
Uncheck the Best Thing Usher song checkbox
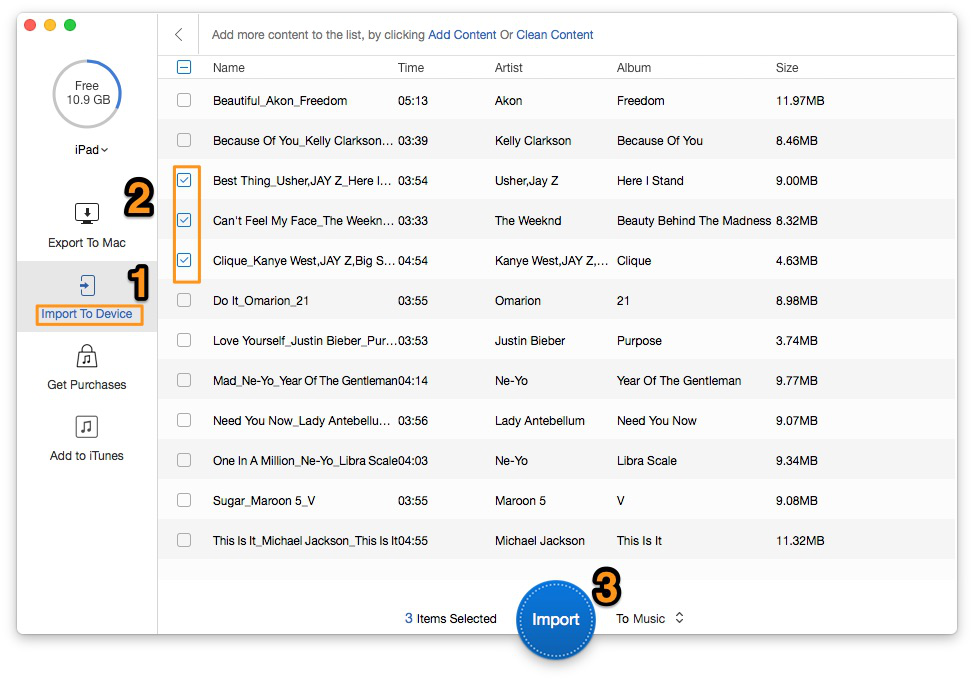pyautogui.click(x=184, y=180)
